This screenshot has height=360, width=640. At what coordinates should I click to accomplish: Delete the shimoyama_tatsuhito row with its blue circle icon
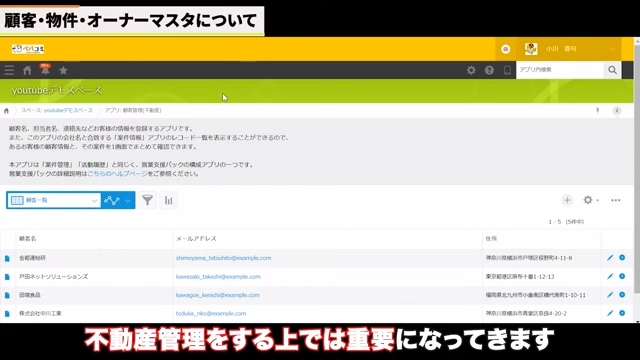pyautogui.click(x=622, y=258)
